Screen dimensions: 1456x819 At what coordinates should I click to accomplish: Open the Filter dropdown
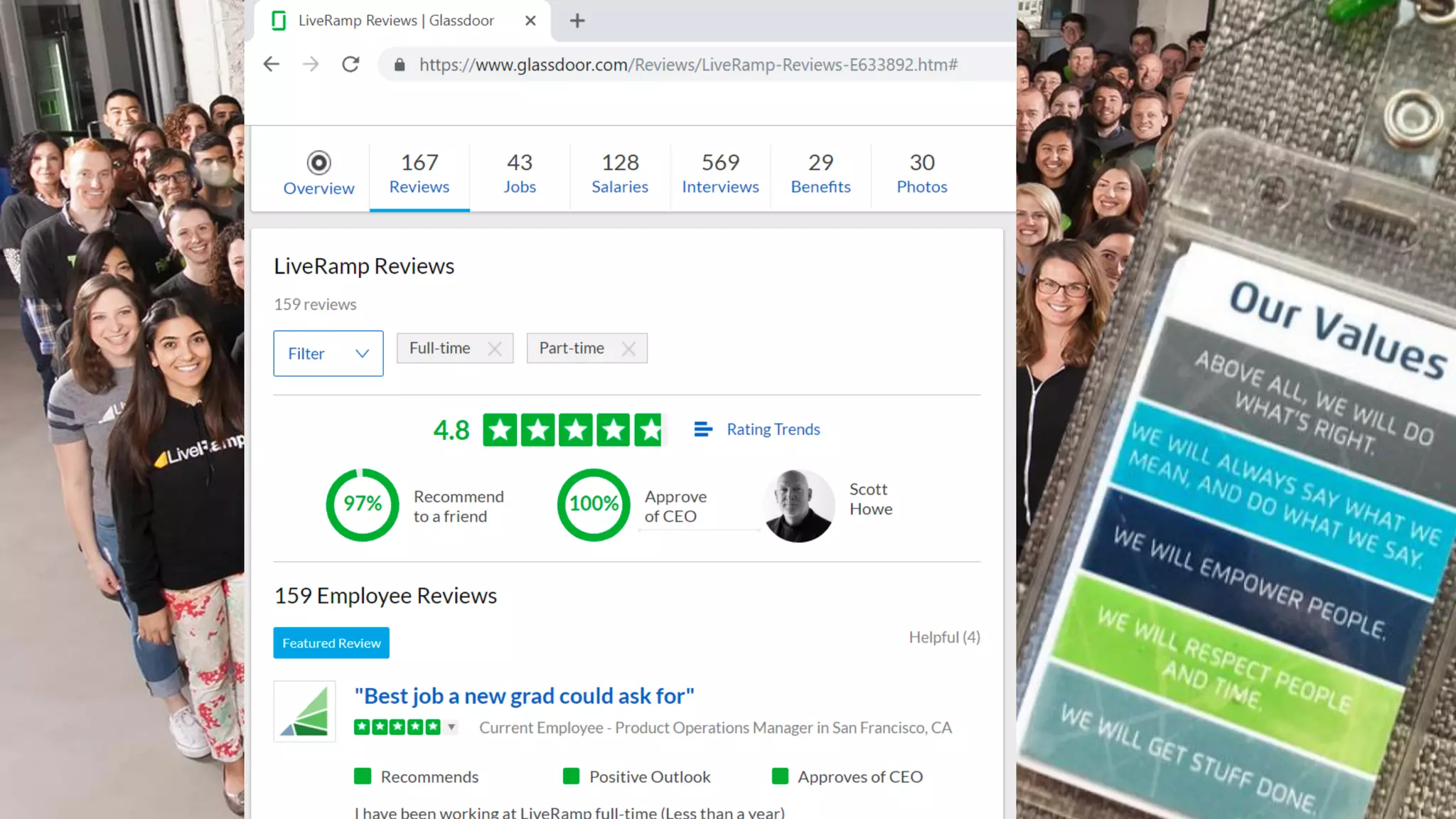point(328,353)
